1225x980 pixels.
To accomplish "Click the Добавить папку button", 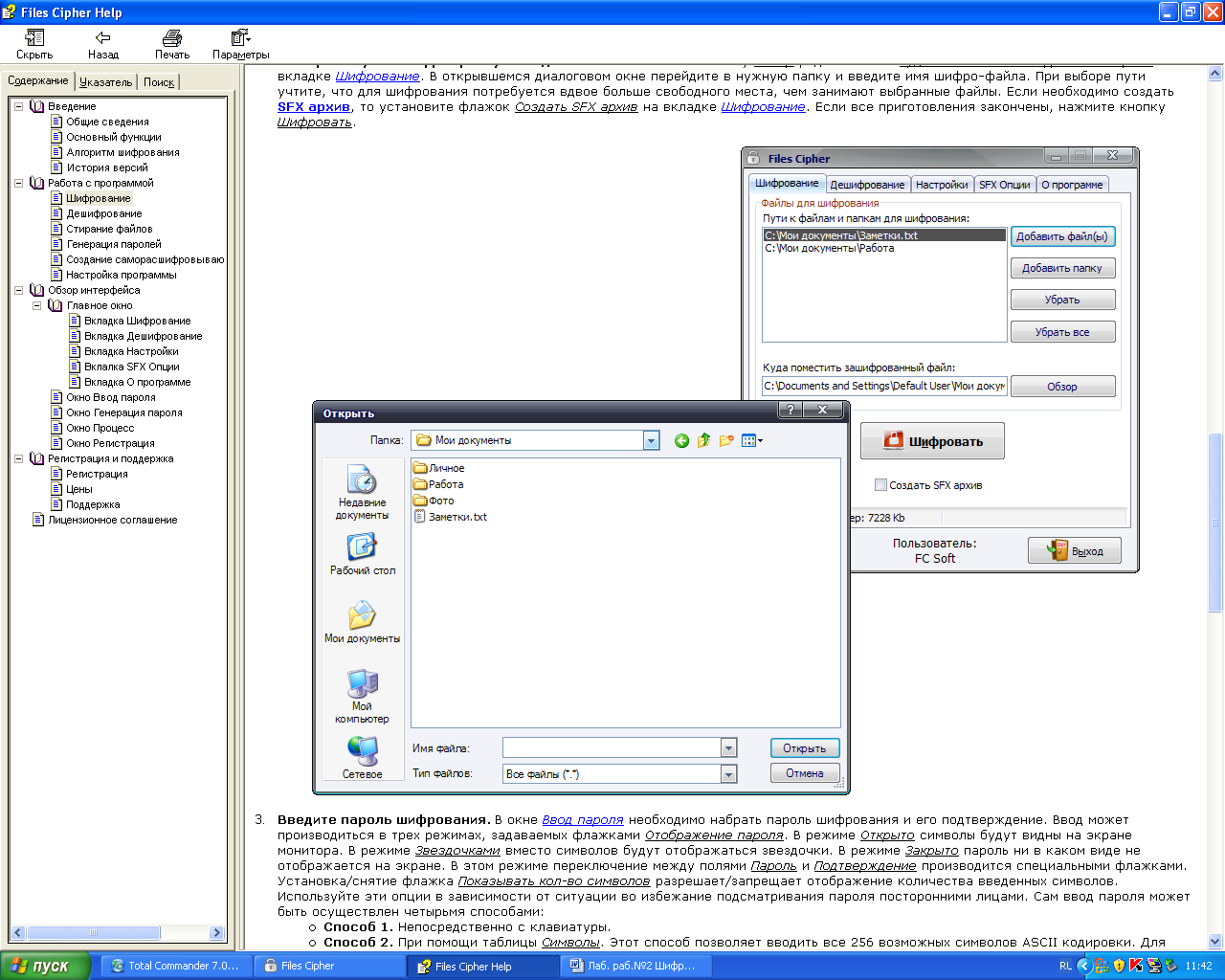I will [1062, 268].
